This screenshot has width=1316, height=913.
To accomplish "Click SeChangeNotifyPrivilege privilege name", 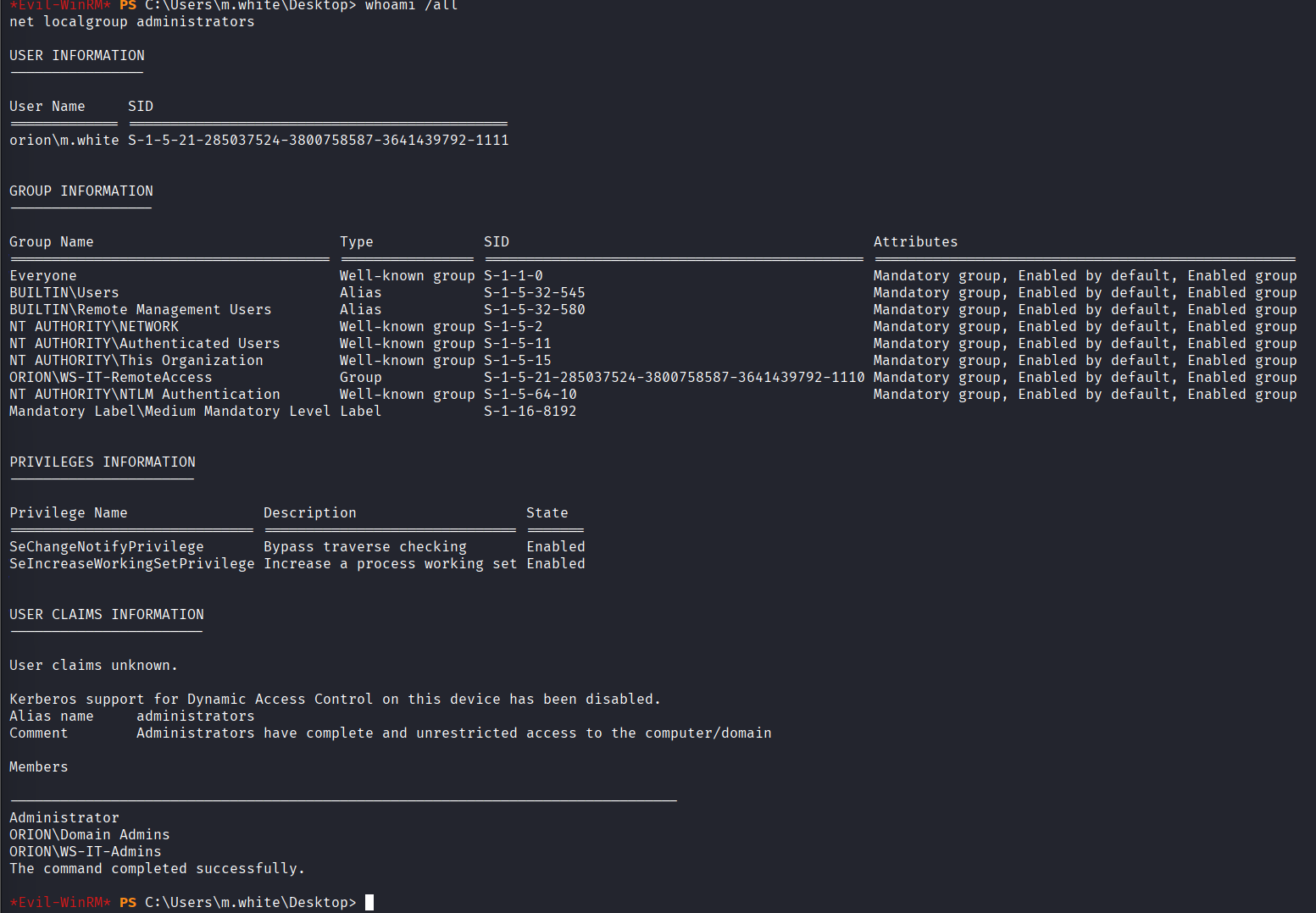I will click(107, 547).
